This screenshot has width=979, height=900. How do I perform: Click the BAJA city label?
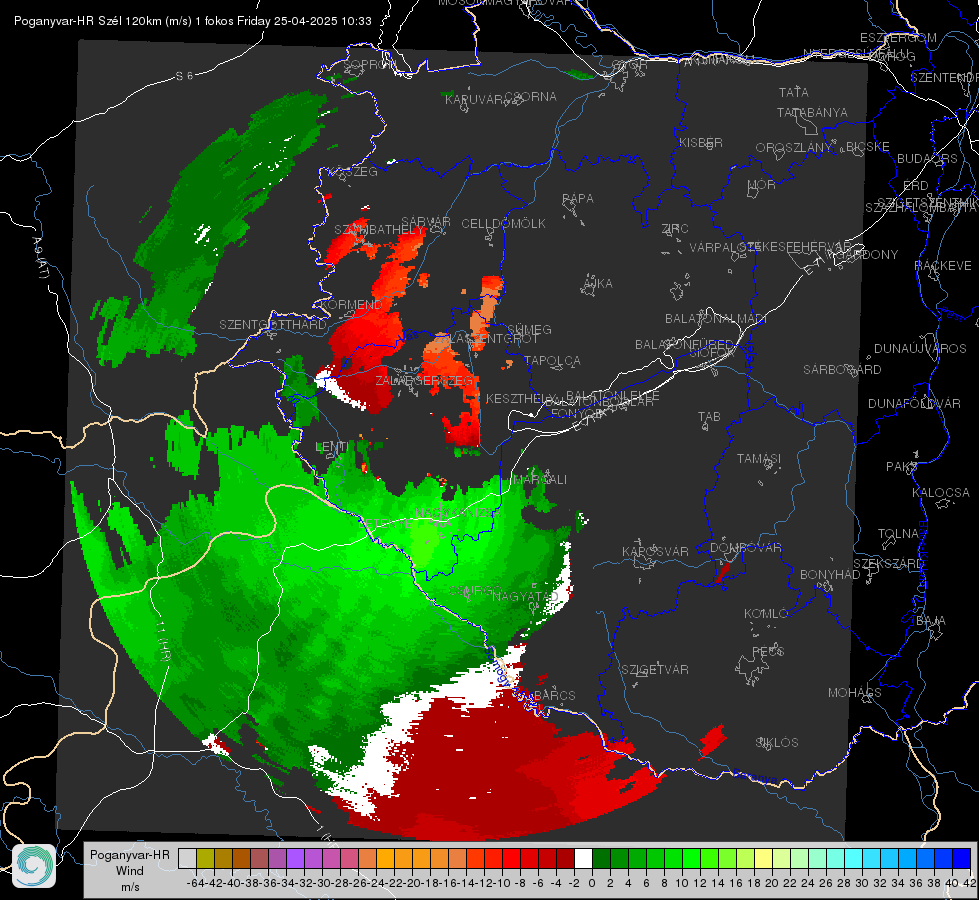(930, 621)
